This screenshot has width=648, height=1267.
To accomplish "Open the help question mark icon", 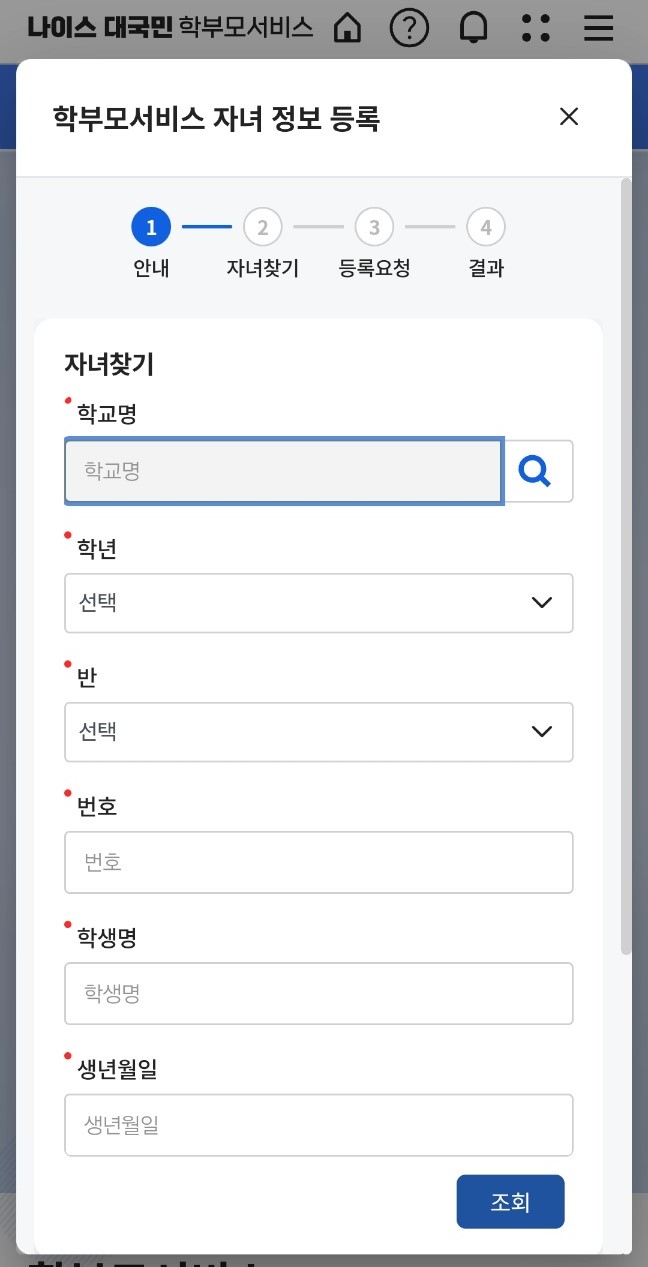I will pyautogui.click(x=409, y=28).
